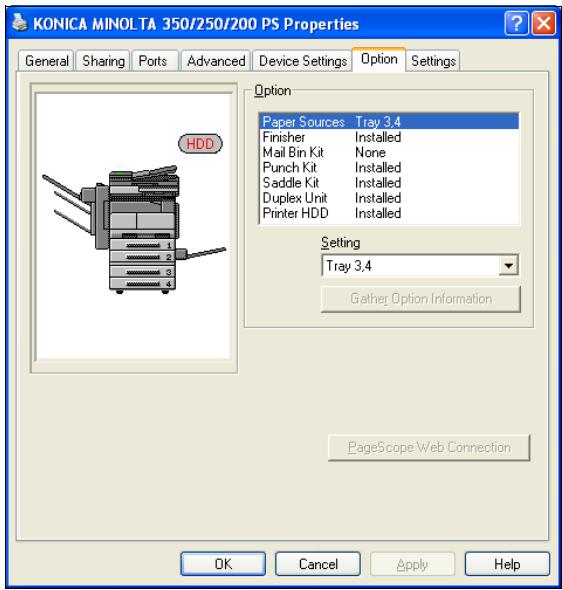Select the Printer HDD row

click(389, 213)
